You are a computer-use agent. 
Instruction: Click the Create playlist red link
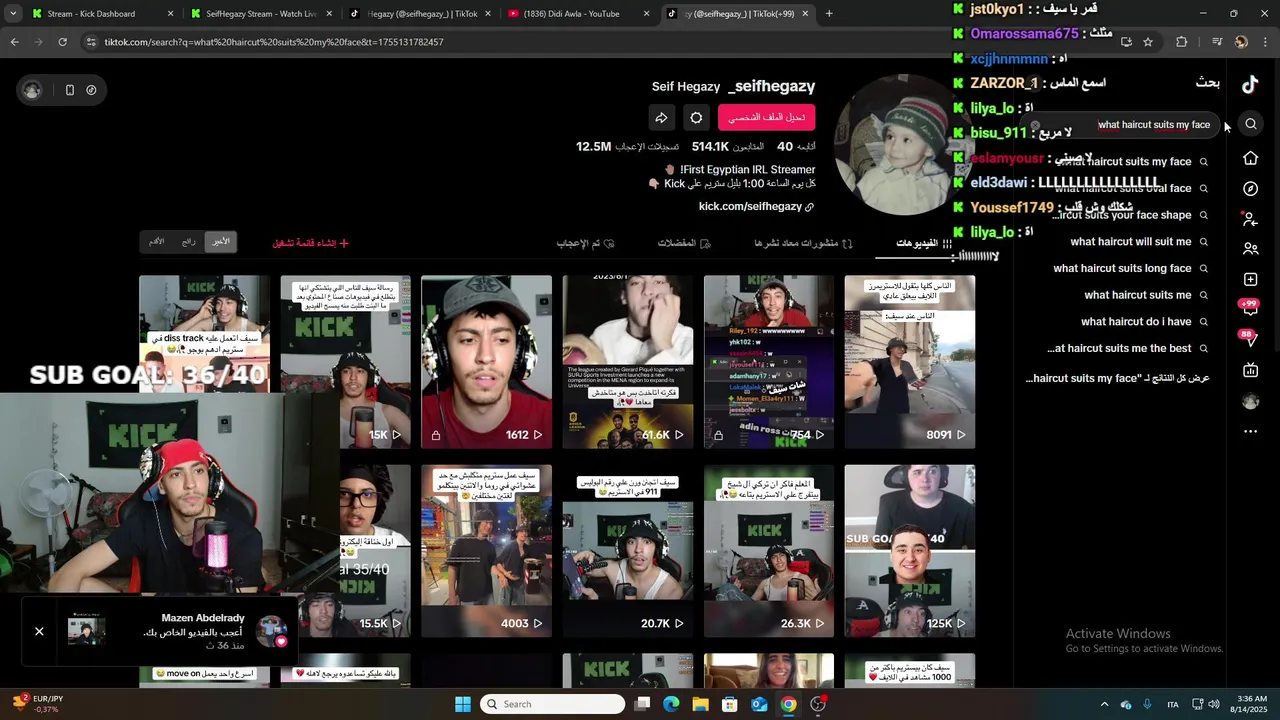pyautogui.click(x=311, y=243)
